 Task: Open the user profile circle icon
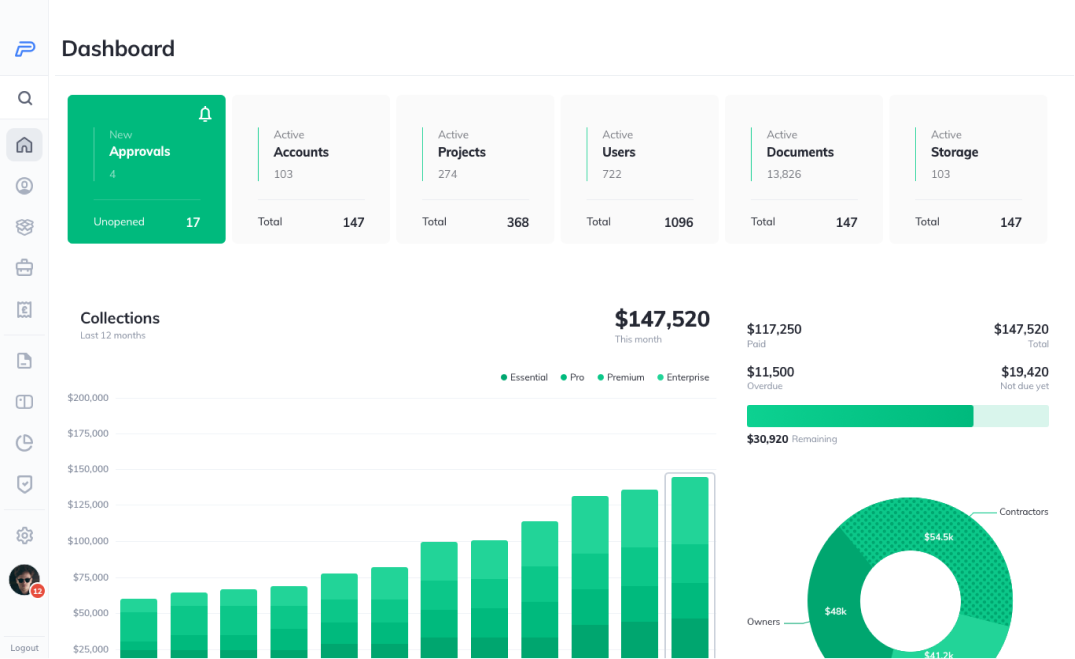click(x=25, y=186)
